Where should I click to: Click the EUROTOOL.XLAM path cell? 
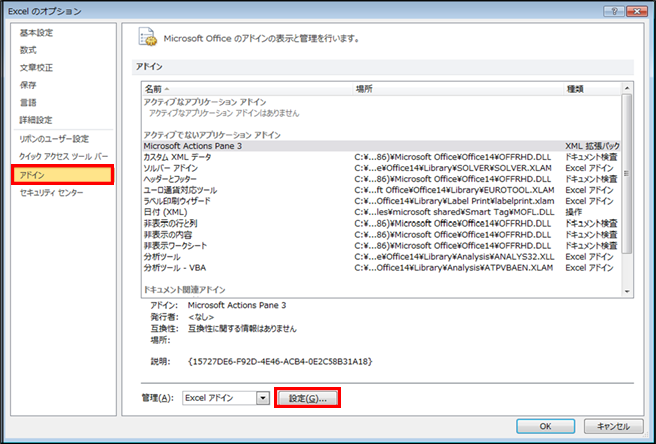click(454, 190)
